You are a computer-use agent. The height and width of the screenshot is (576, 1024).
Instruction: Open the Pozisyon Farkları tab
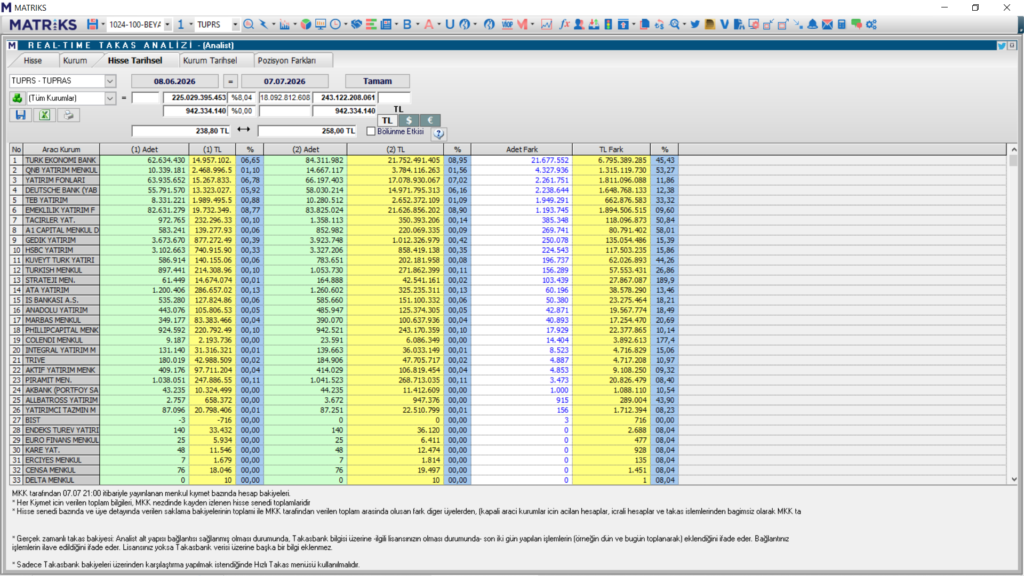pyautogui.click(x=287, y=60)
